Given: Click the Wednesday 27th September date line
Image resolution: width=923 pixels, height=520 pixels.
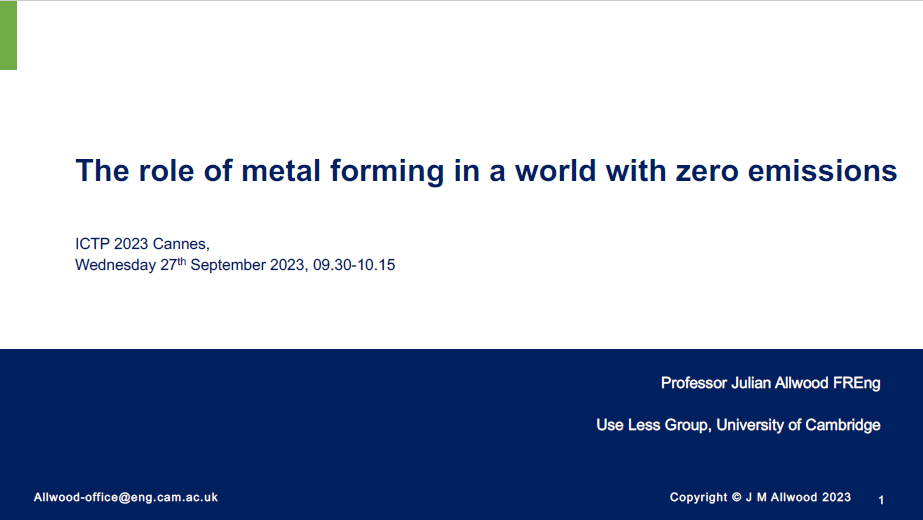Looking at the screenshot, I should coord(235,264).
